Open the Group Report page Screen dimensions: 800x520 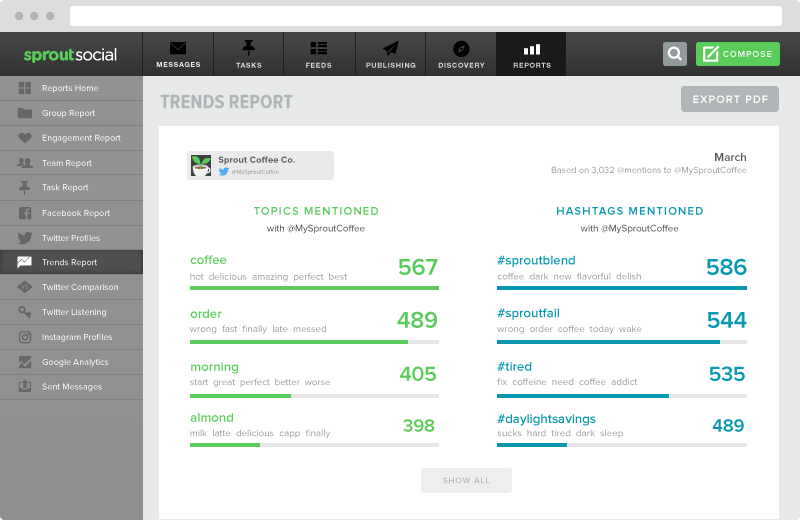pos(71,113)
